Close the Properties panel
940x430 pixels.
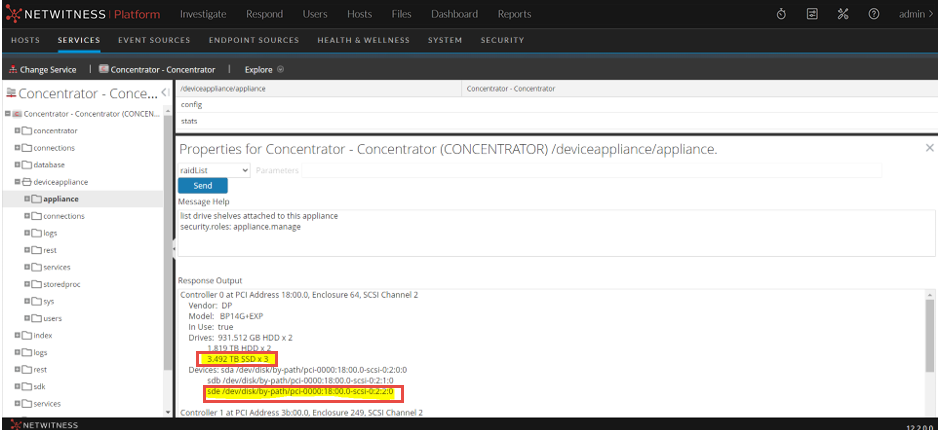pos(929,148)
